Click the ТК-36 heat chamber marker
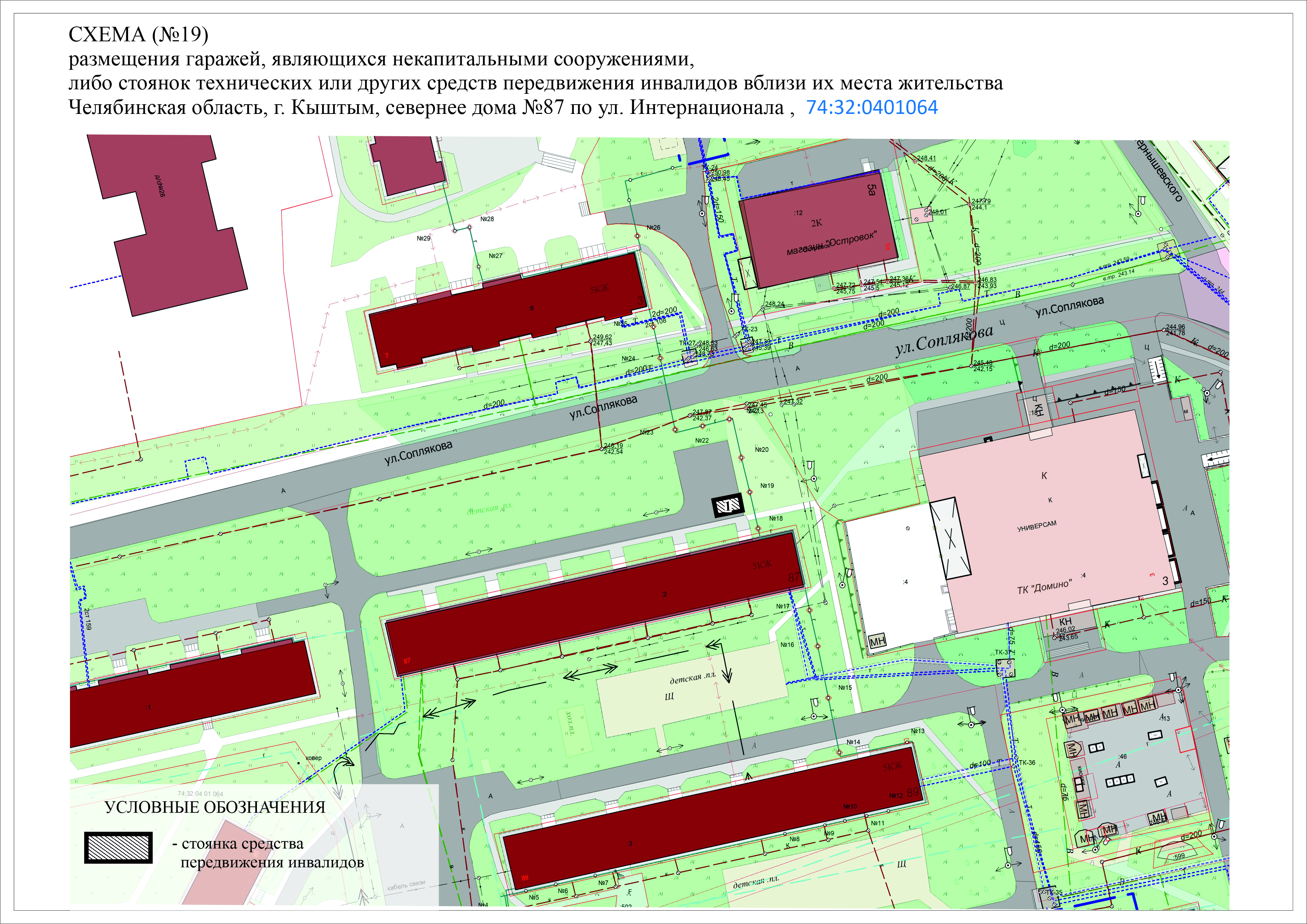 (x=1026, y=762)
